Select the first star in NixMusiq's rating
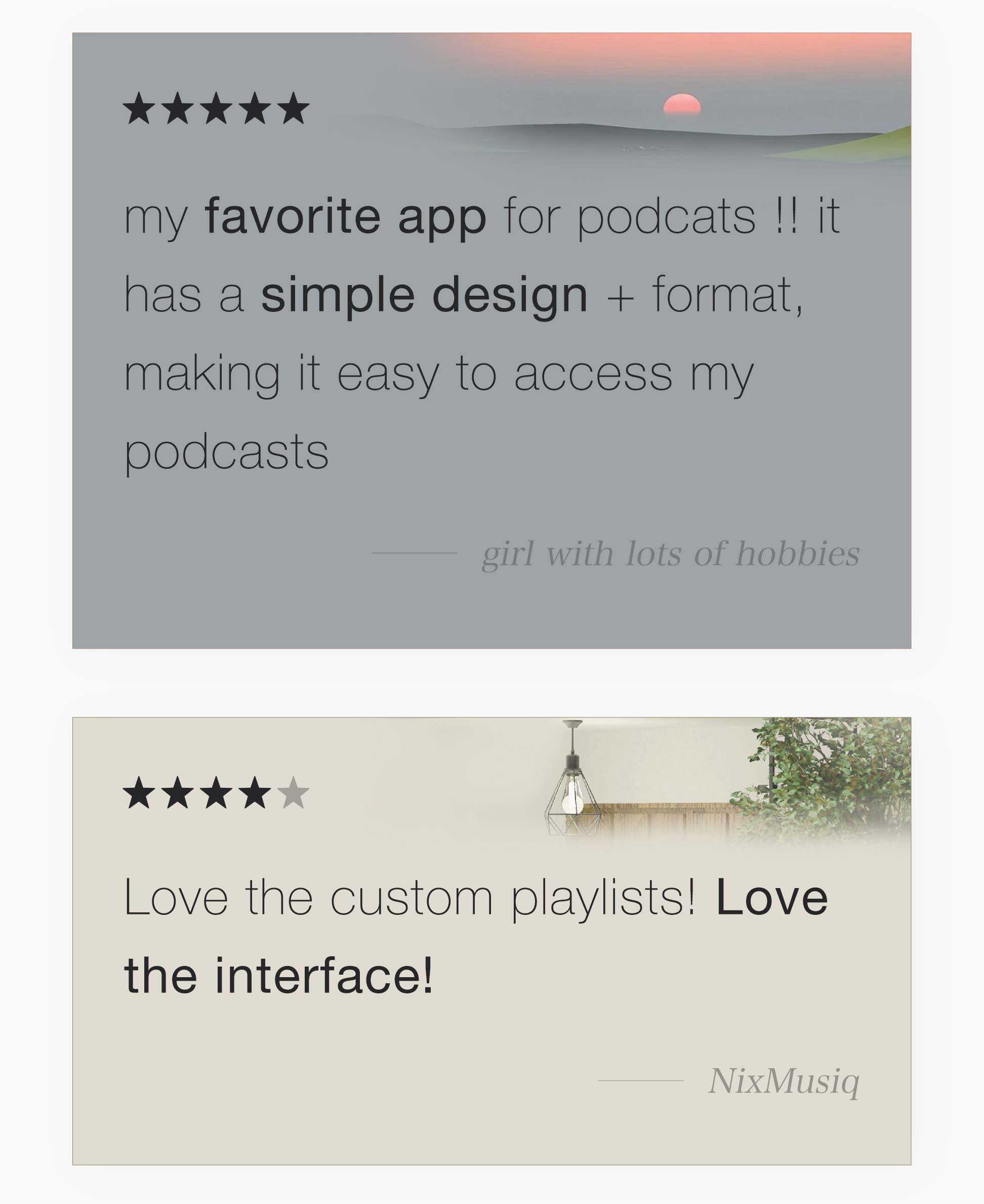 point(139,792)
